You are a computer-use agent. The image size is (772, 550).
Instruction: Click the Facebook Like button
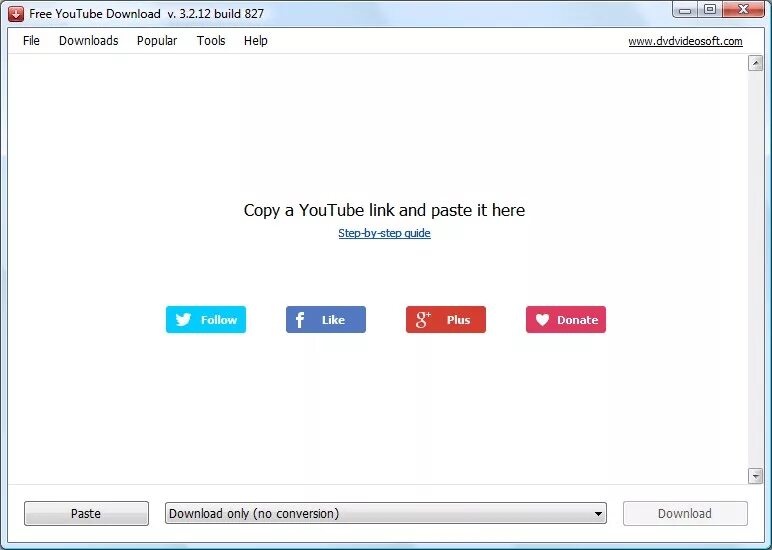click(326, 320)
